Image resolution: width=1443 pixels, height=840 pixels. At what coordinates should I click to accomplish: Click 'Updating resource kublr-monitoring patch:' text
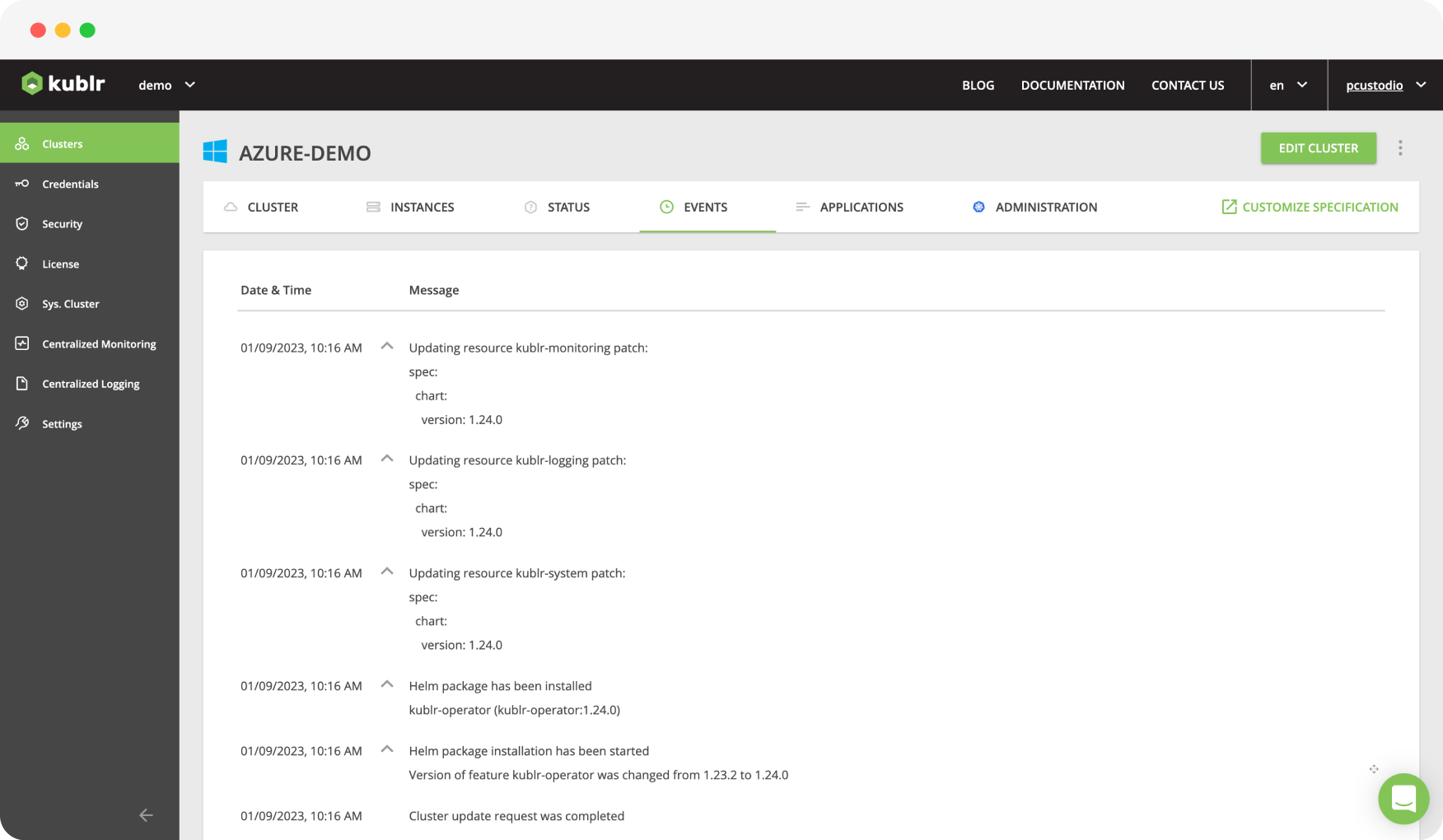click(528, 348)
